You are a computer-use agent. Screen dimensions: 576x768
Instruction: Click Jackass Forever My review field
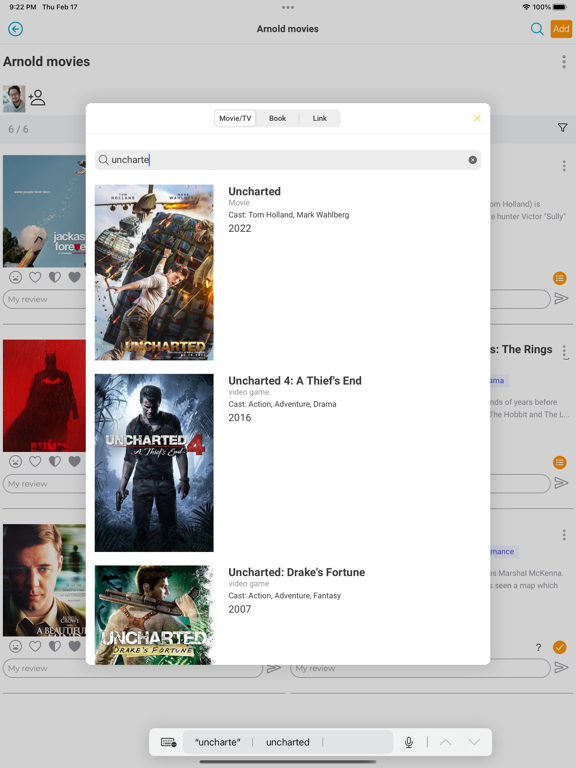click(x=45, y=299)
